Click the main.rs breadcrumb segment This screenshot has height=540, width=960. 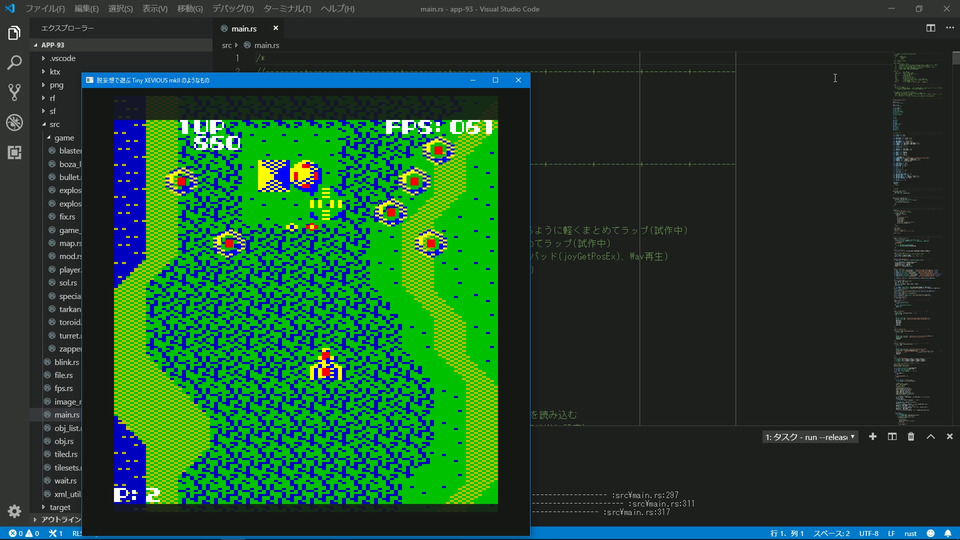266,45
